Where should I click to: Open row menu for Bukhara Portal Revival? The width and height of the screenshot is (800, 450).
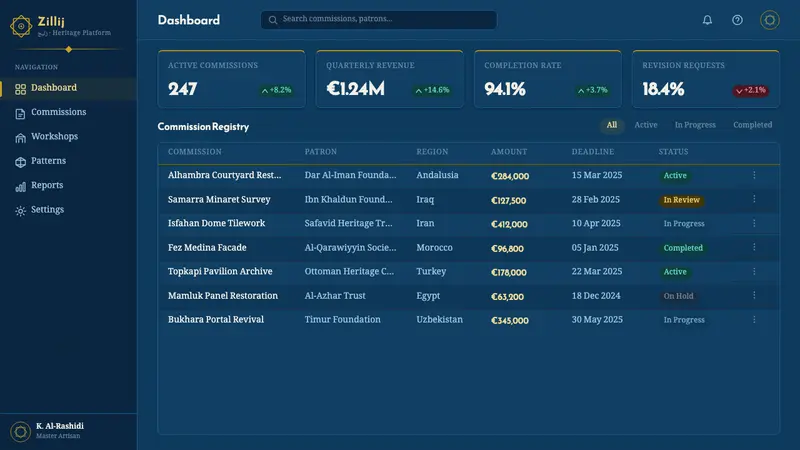tap(754, 319)
